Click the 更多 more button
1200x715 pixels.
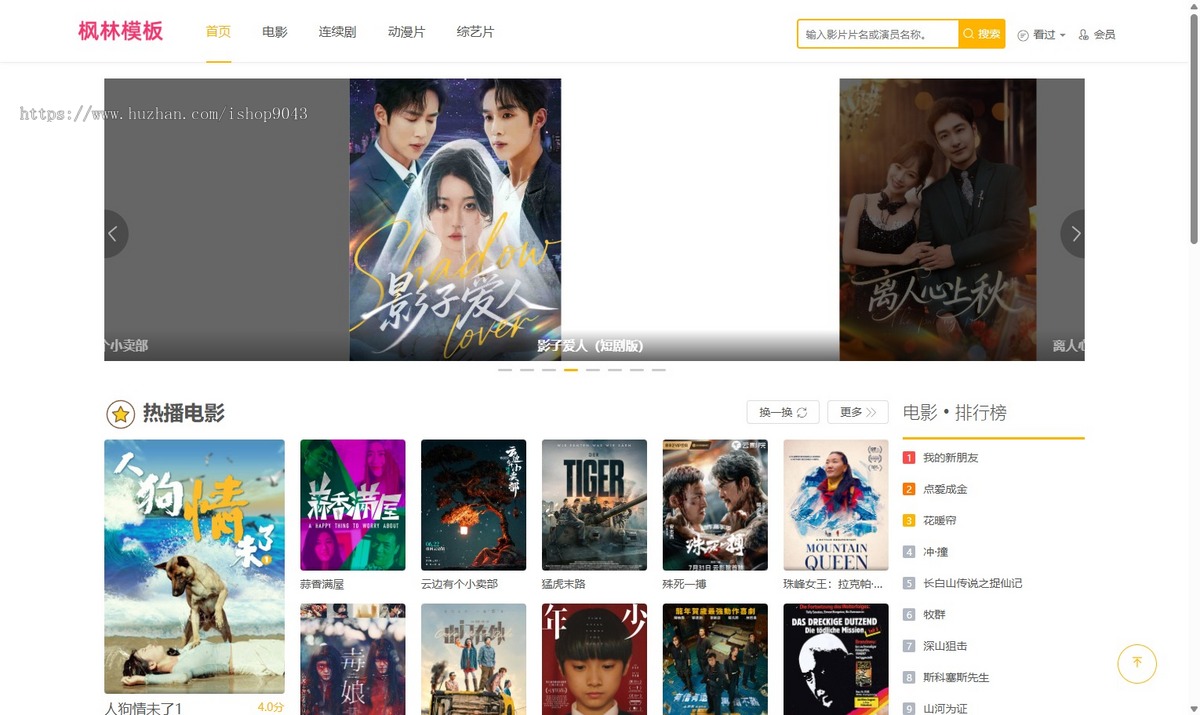coord(858,412)
